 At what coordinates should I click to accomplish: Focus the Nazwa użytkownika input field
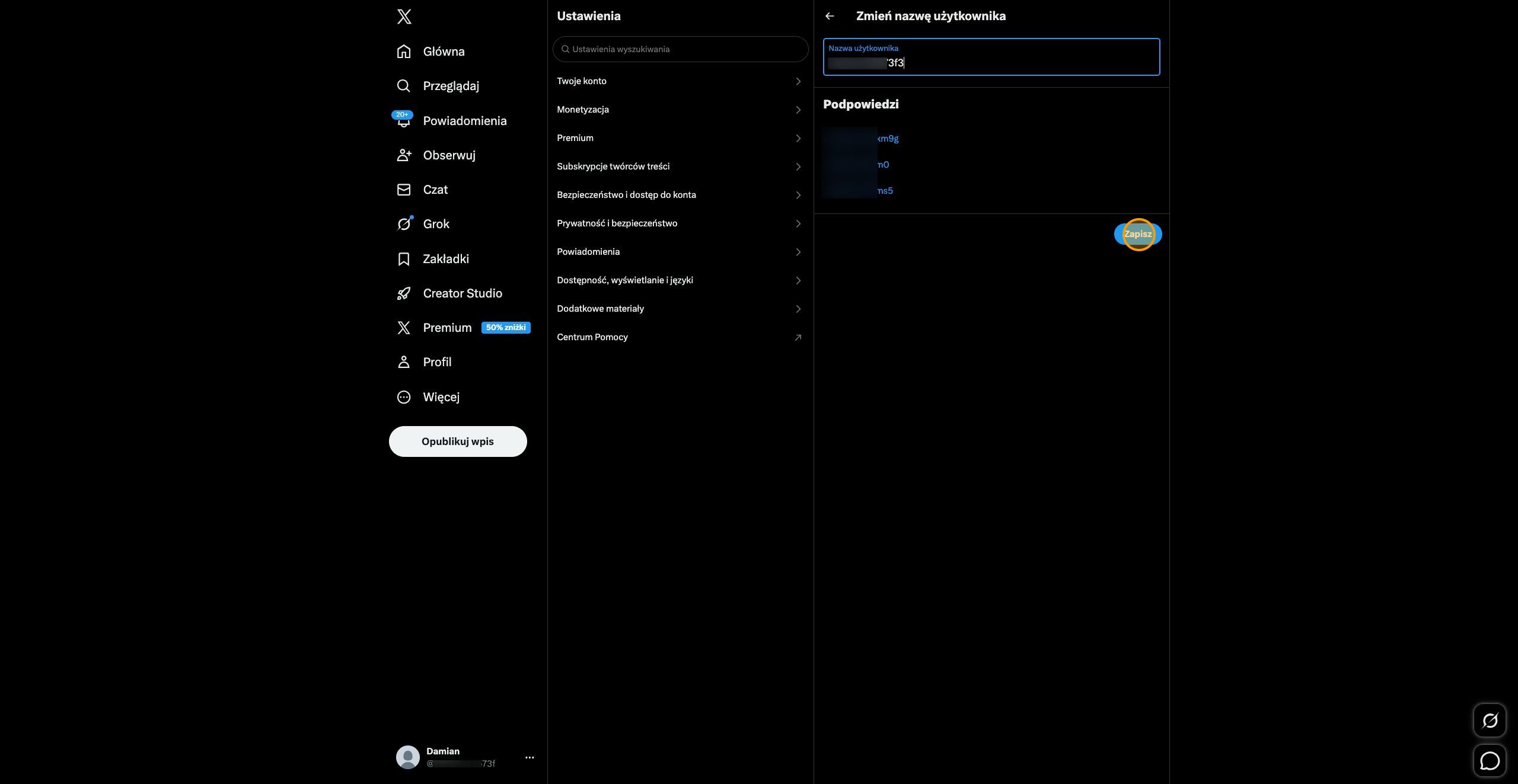[991, 57]
